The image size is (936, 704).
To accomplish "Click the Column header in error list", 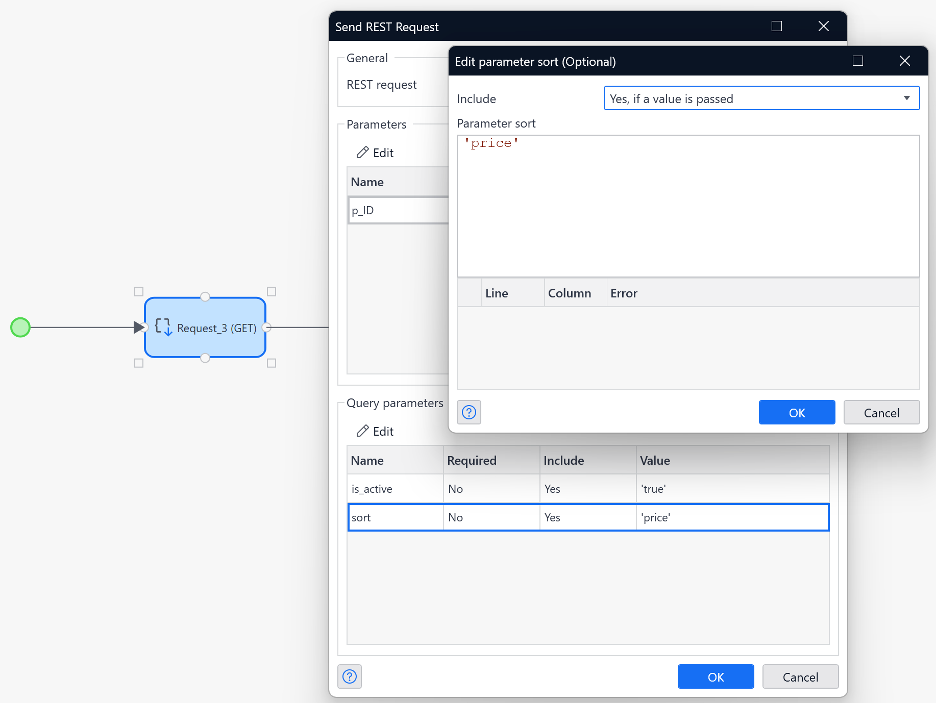I will pyautogui.click(x=575, y=293).
